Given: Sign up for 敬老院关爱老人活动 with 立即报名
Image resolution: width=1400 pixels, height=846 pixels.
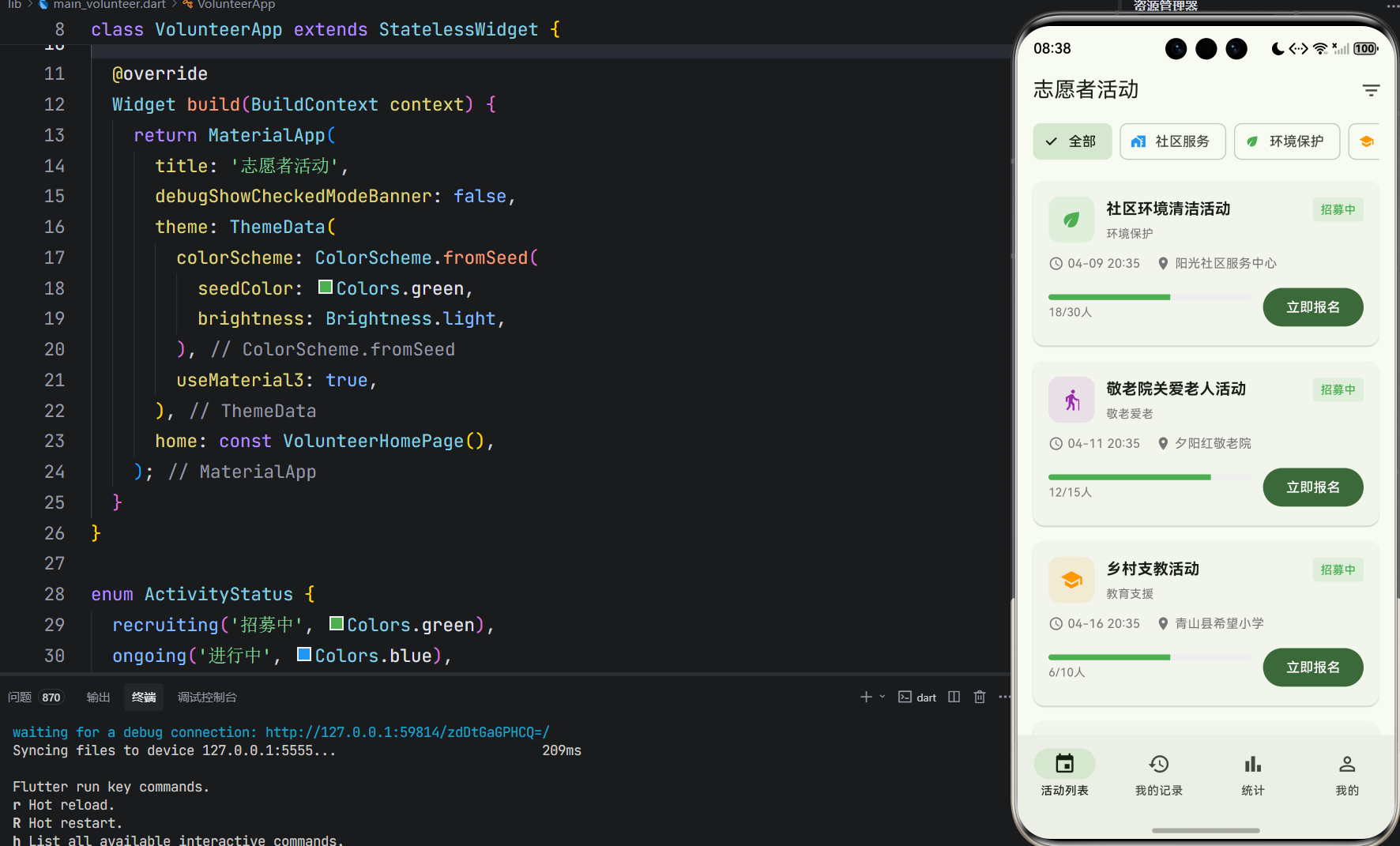Looking at the screenshot, I should (x=1313, y=487).
